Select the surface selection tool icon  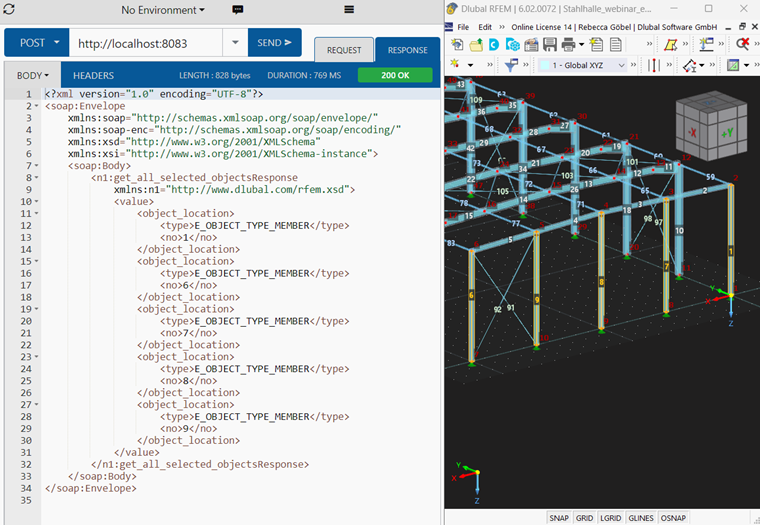[x=670, y=45]
